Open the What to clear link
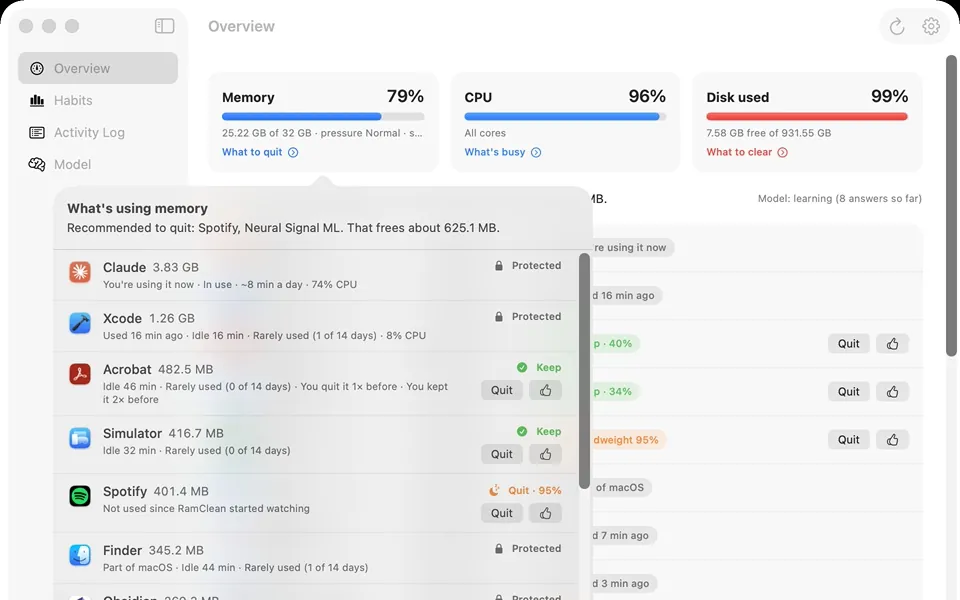This screenshot has width=960, height=600. pyautogui.click(x=746, y=152)
